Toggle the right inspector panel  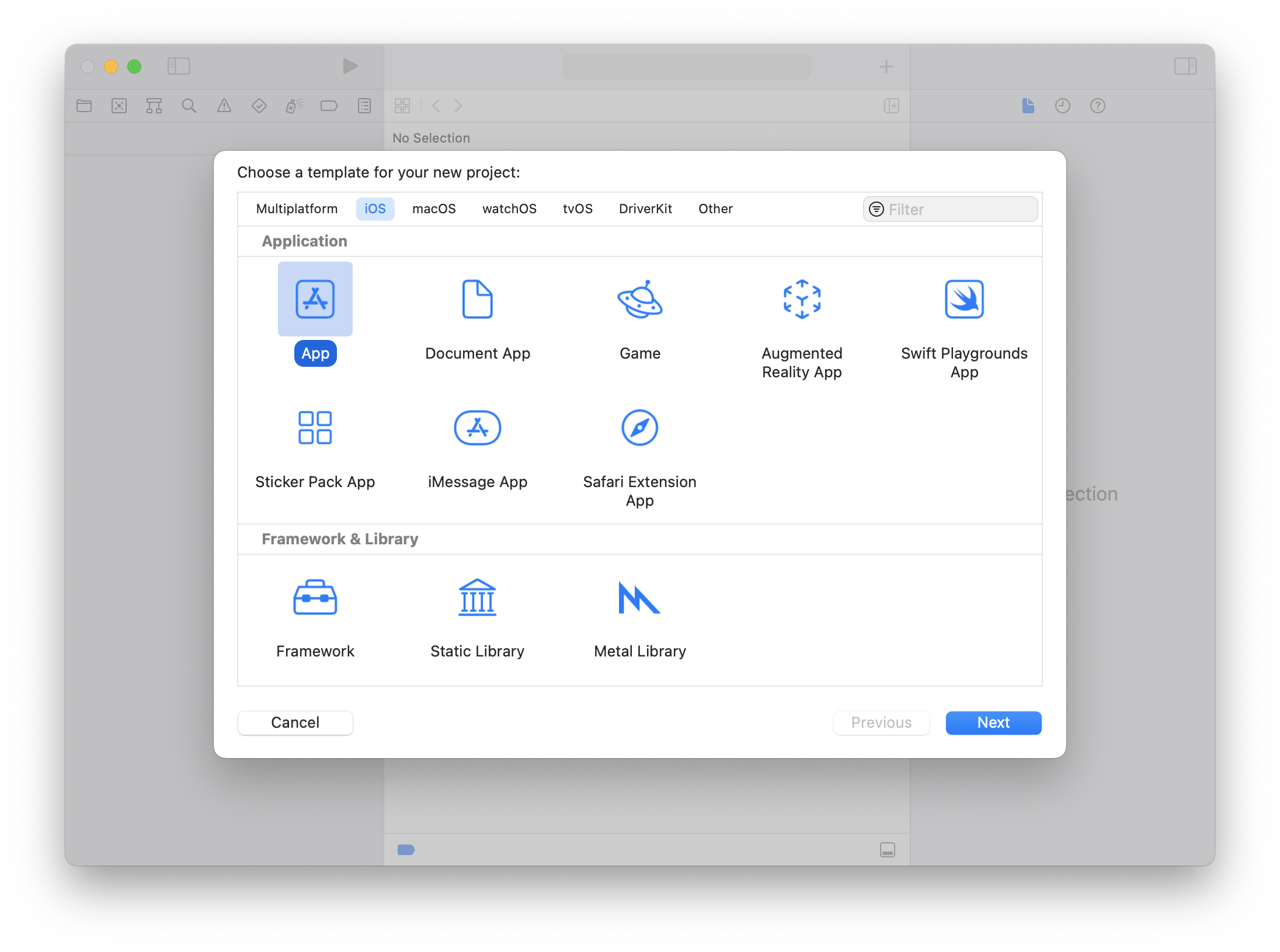point(1185,66)
